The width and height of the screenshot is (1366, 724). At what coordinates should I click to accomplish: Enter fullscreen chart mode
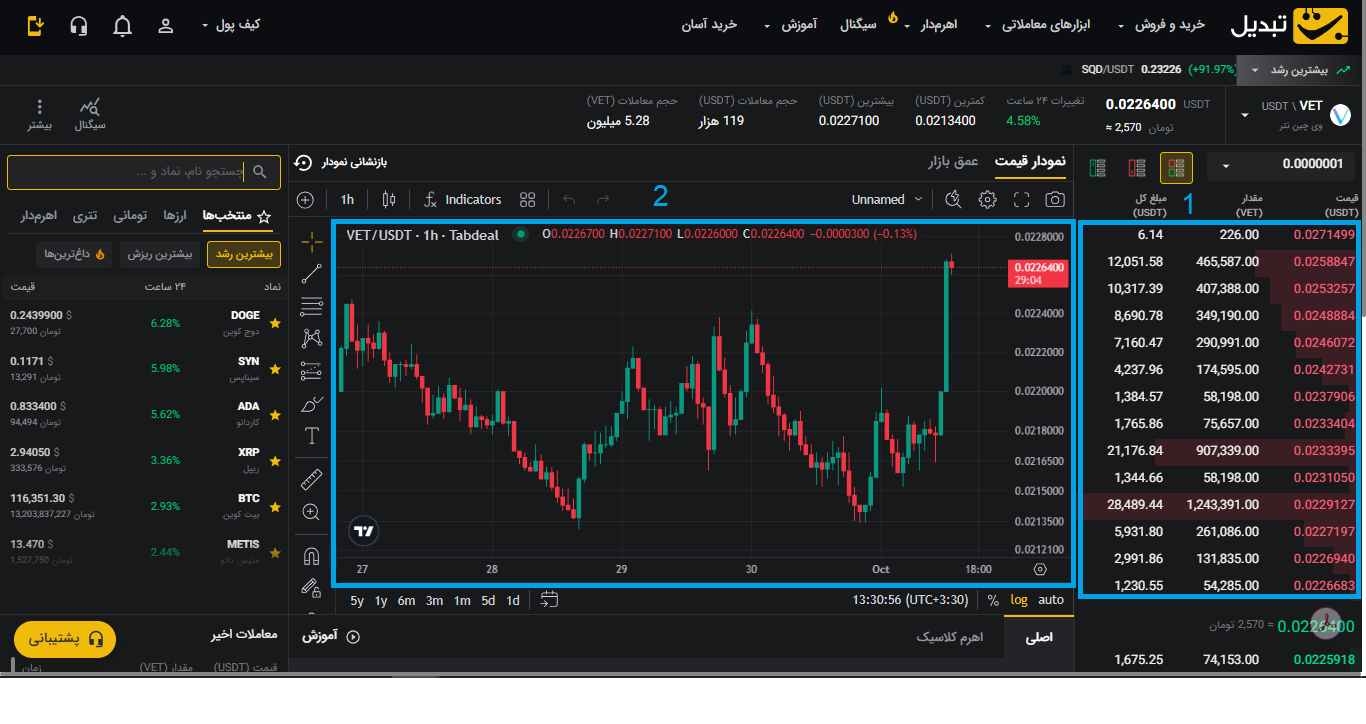coord(1021,200)
